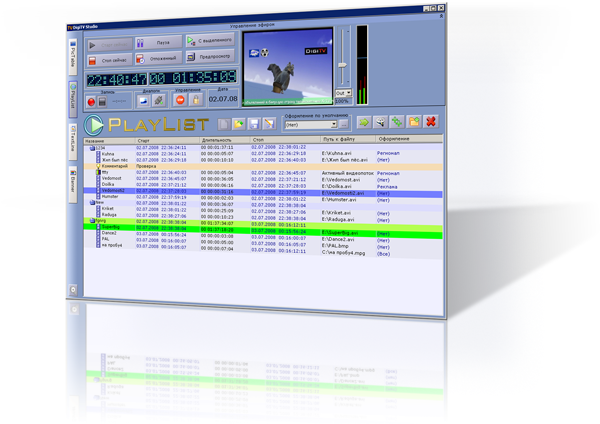Click the video preview thumbnail
Image resolution: width=600 pixels, height=424 pixels.
(x=288, y=66)
